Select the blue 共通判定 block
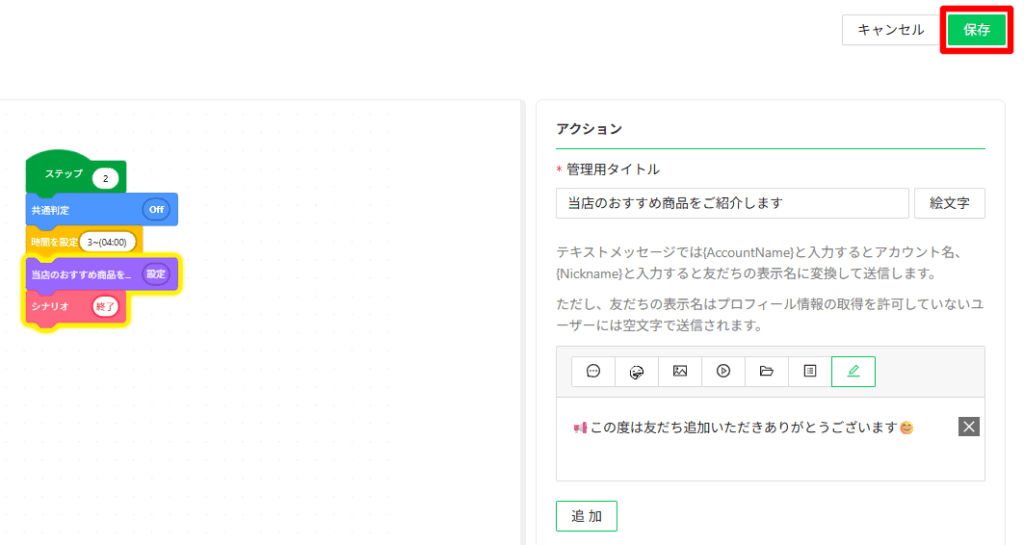 pyautogui.click(x=101, y=210)
